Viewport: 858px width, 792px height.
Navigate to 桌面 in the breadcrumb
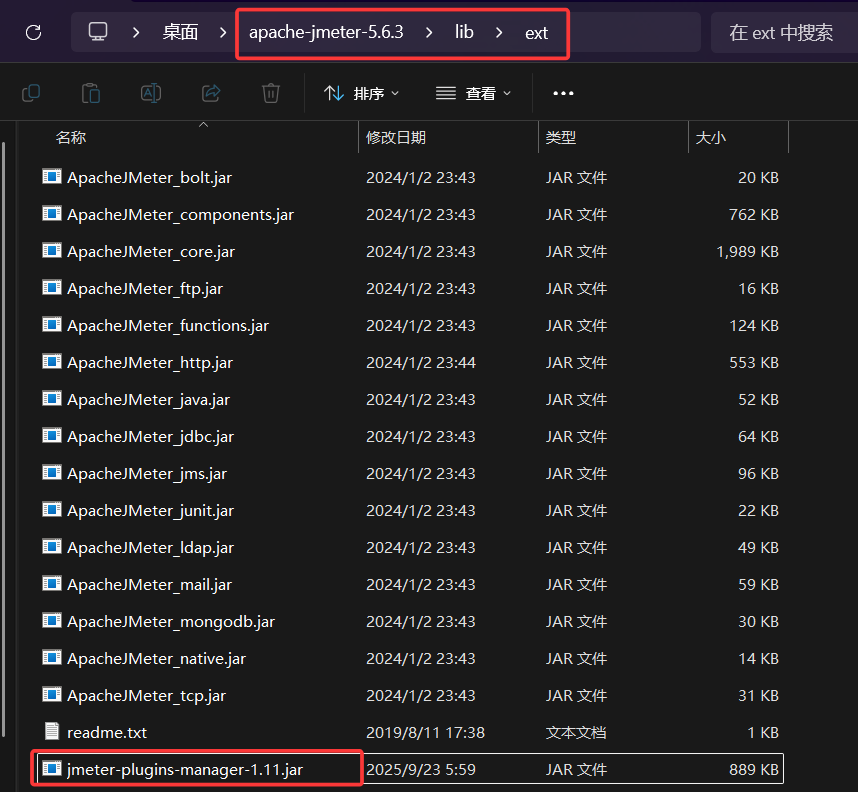[x=180, y=32]
